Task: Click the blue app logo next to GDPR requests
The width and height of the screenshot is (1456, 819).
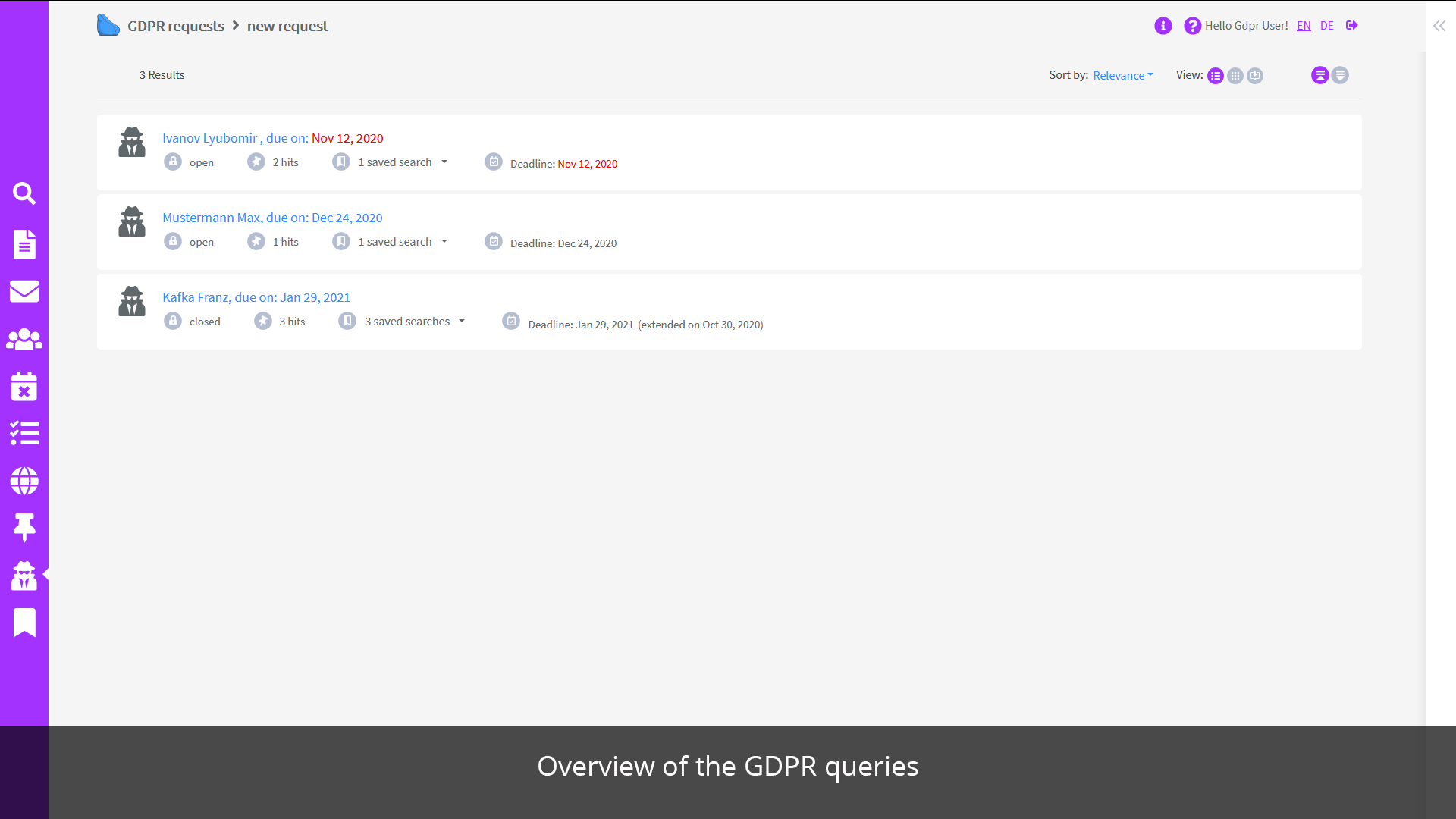Action: [x=108, y=26]
